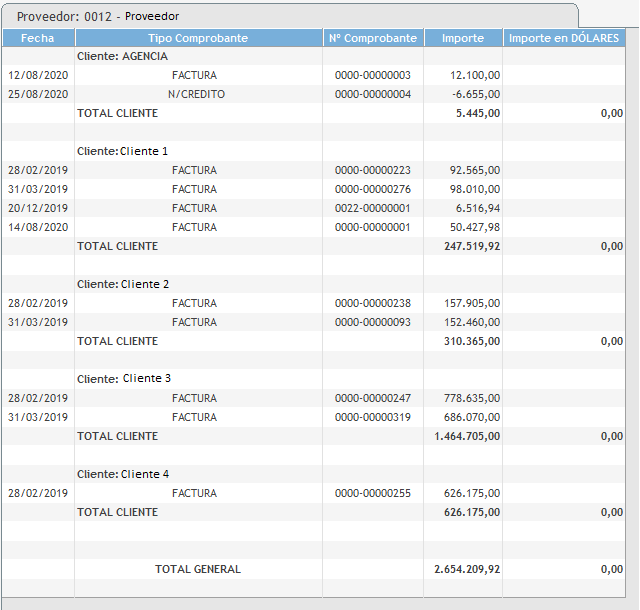
Task: Click comprobante link 0000-00000276
Action: (372, 190)
